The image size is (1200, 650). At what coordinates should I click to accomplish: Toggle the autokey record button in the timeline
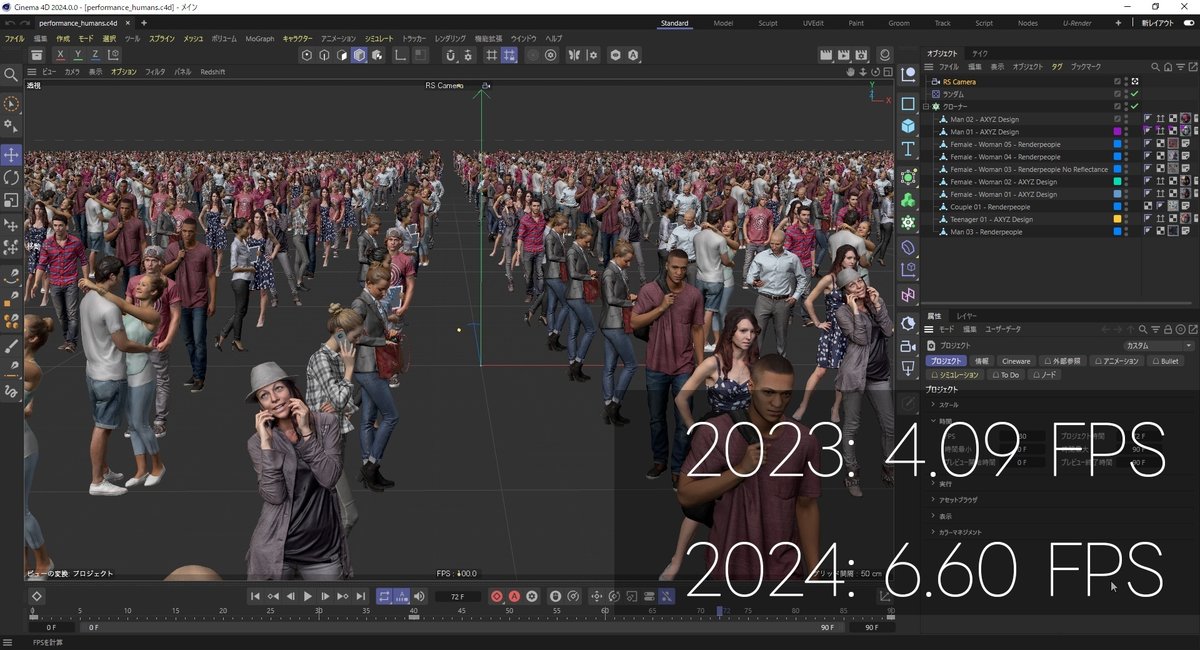pyautogui.click(x=517, y=596)
